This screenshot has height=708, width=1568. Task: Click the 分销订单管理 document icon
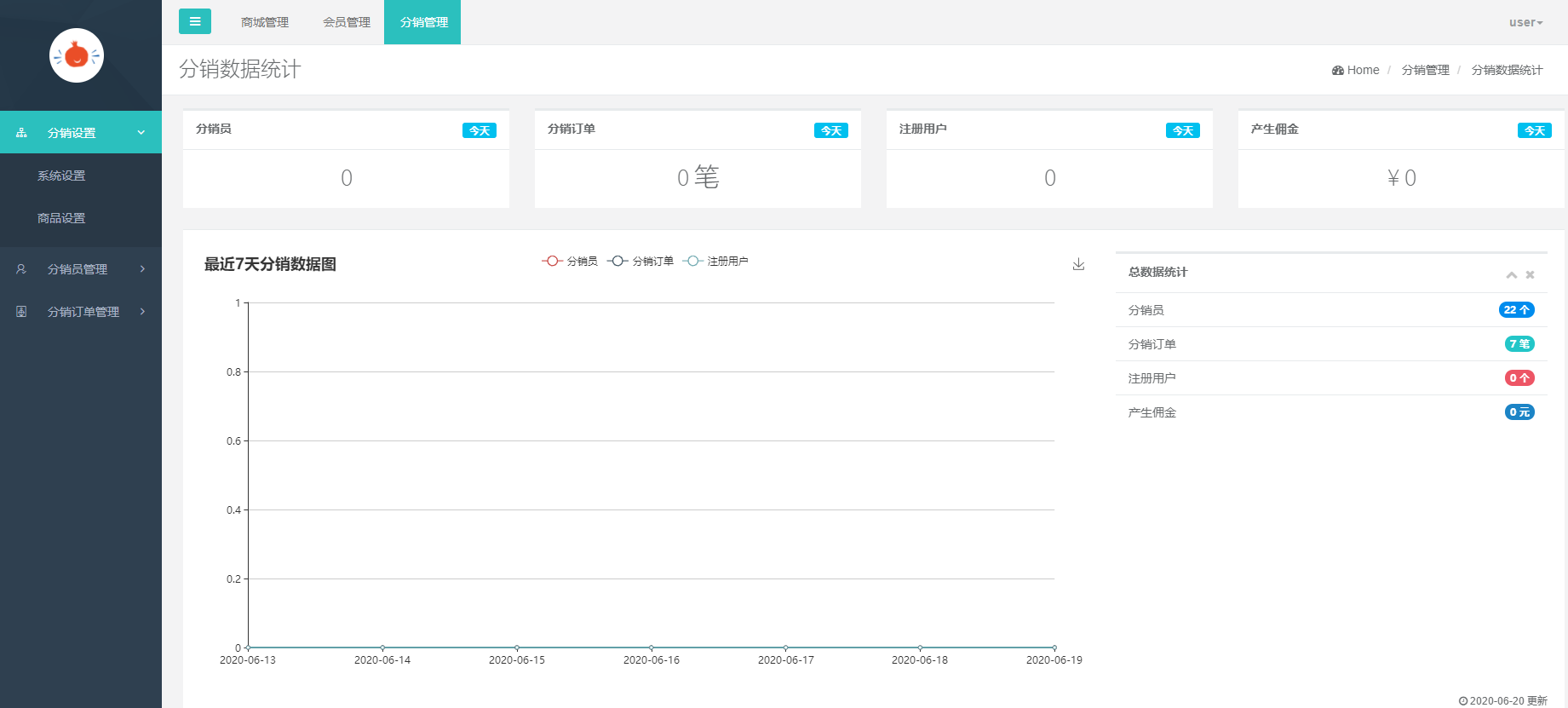coord(21,312)
